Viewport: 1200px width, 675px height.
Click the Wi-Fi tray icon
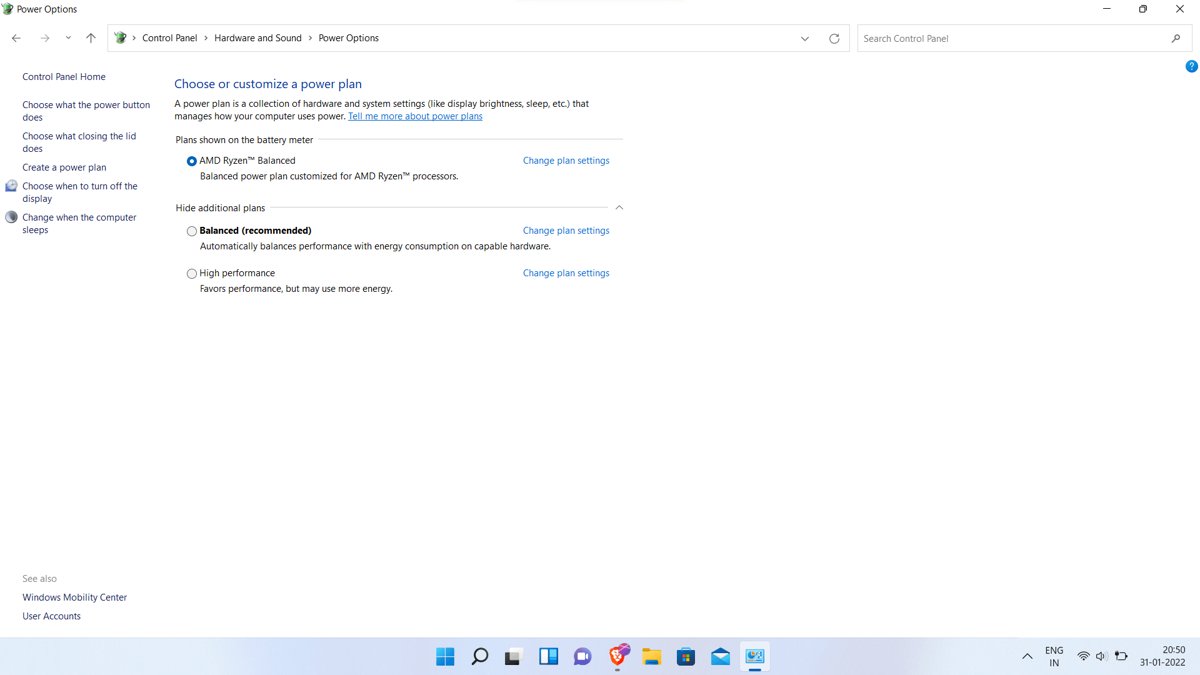(1083, 657)
